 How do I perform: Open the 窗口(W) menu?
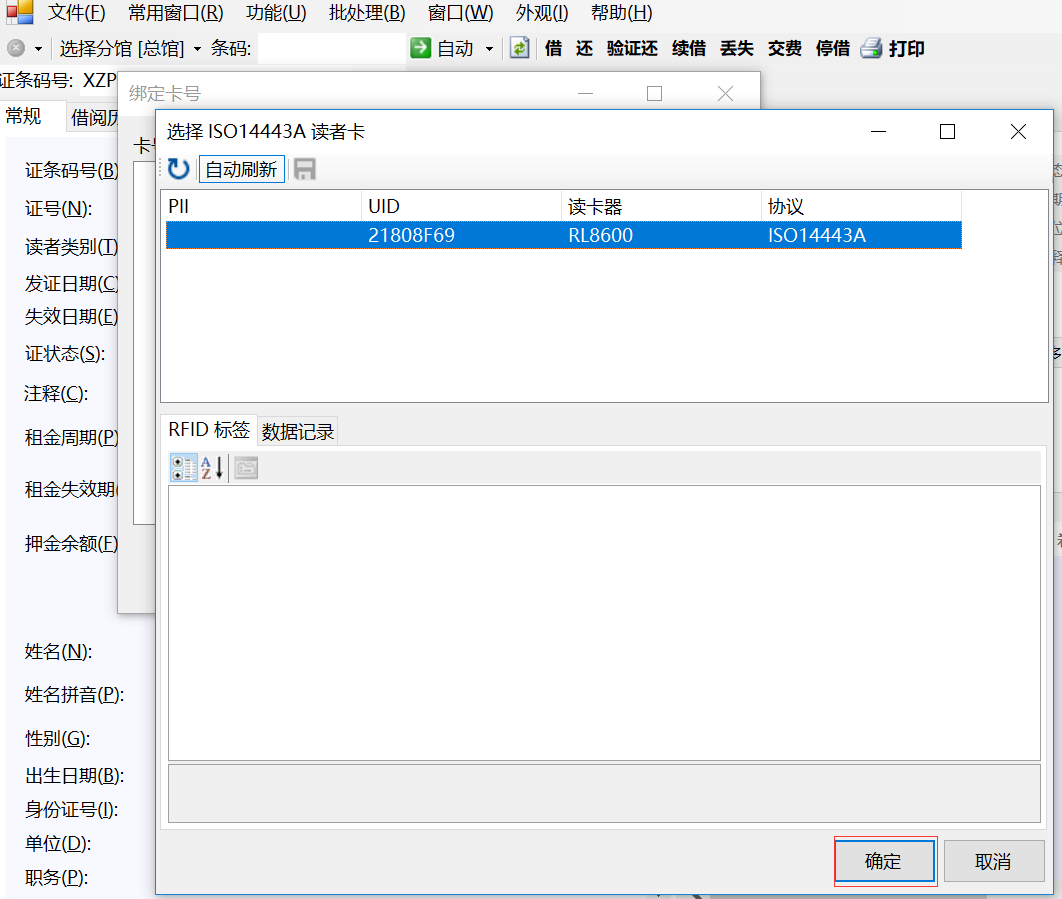[x=461, y=12]
